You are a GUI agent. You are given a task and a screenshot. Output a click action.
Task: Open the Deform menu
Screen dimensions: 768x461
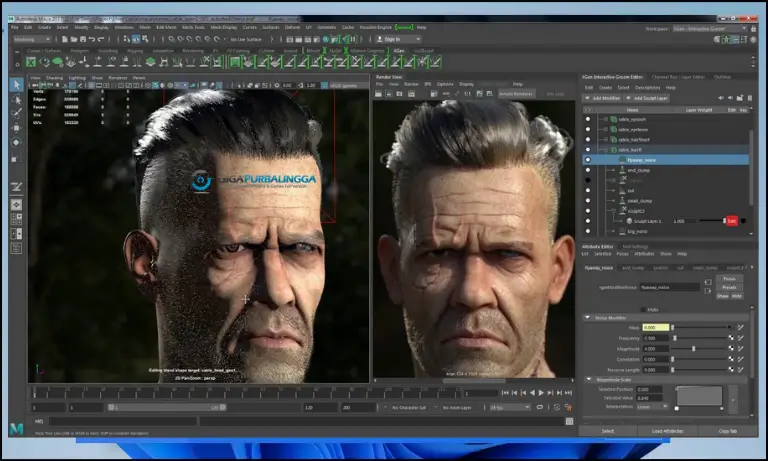tap(292, 27)
